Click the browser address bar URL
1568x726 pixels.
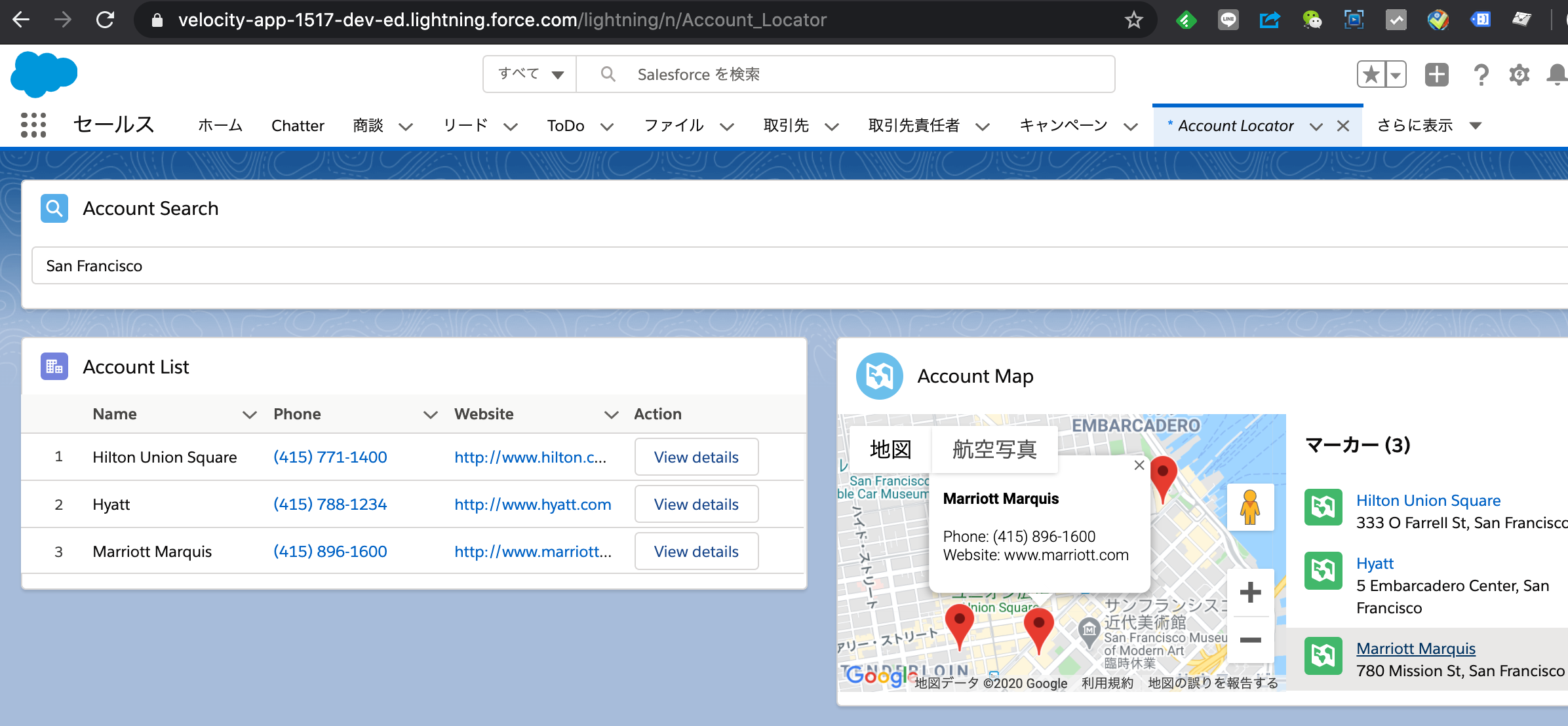click(502, 20)
